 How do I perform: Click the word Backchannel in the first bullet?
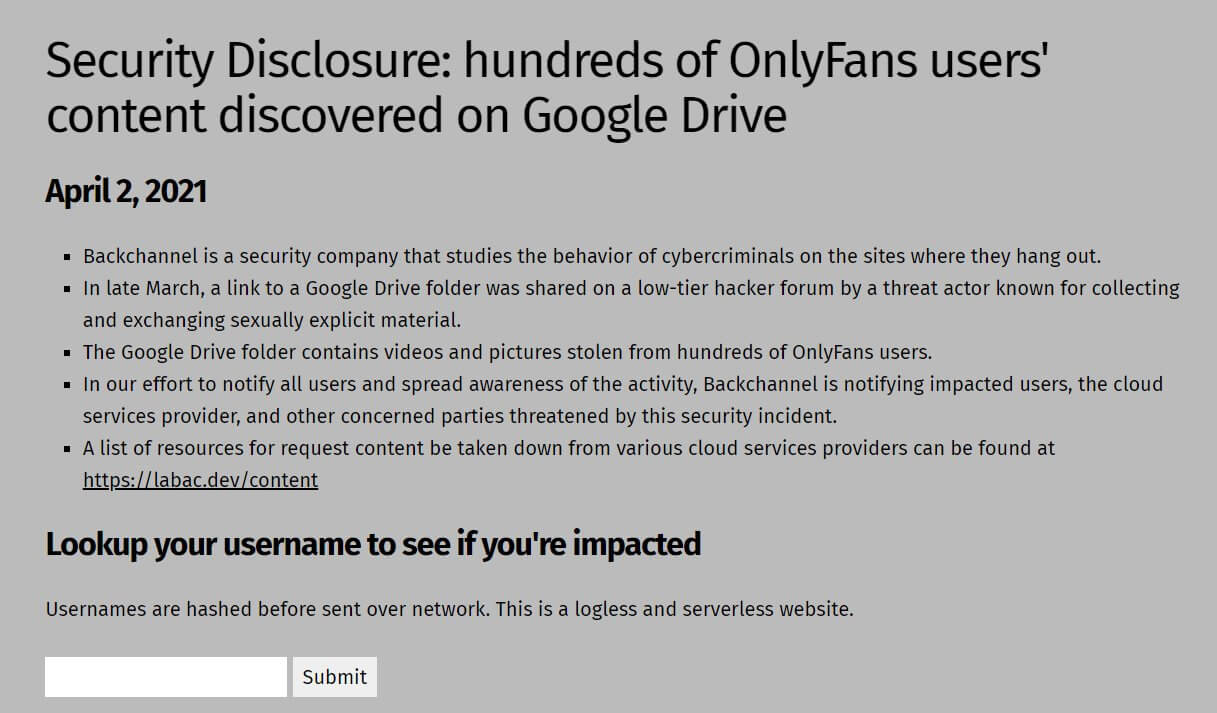[140, 256]
